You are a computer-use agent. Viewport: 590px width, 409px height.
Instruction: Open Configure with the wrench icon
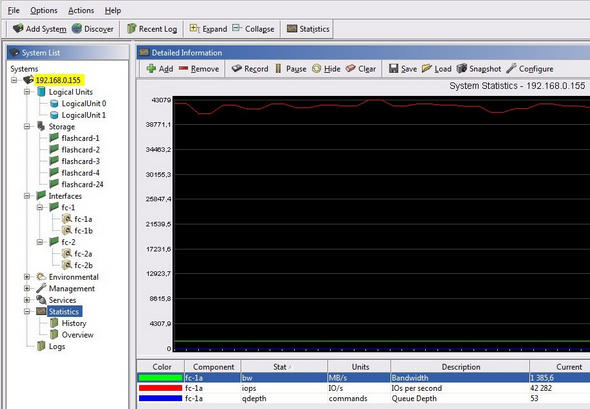511,68
